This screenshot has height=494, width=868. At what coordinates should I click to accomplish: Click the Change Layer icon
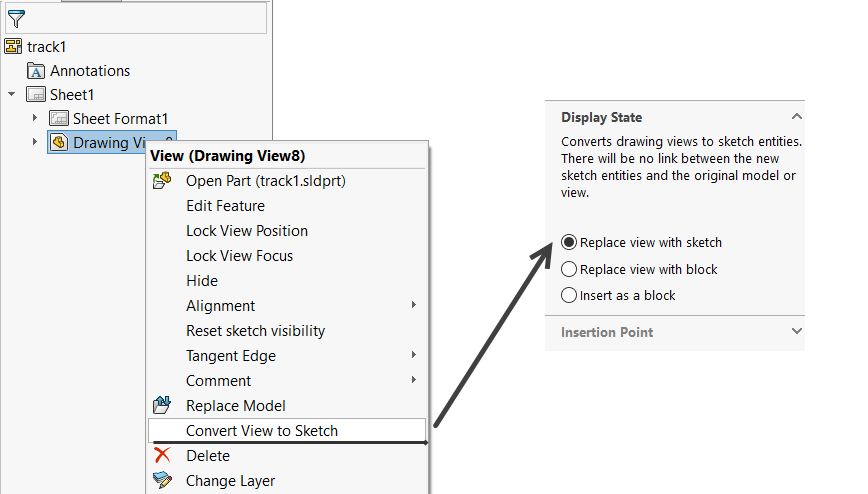tap(162, 480)
